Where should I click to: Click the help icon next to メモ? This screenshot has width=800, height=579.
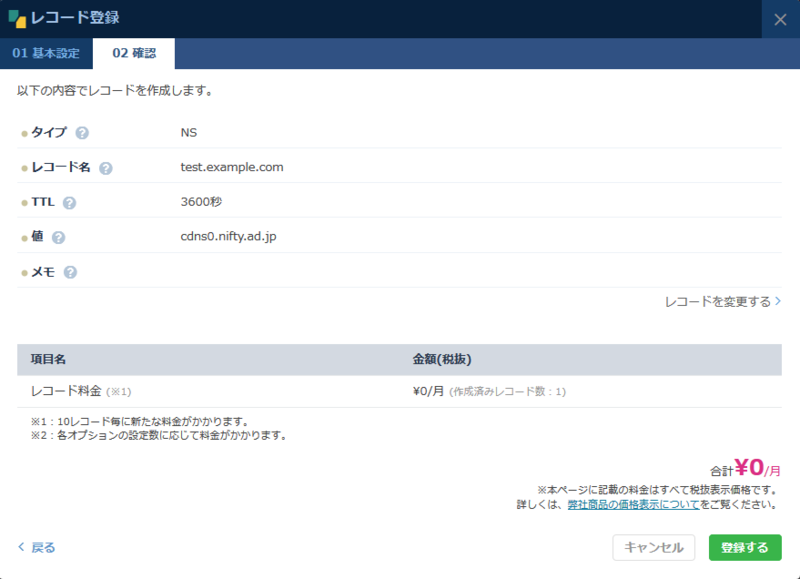pyautogui.click(x=70, y=272)
